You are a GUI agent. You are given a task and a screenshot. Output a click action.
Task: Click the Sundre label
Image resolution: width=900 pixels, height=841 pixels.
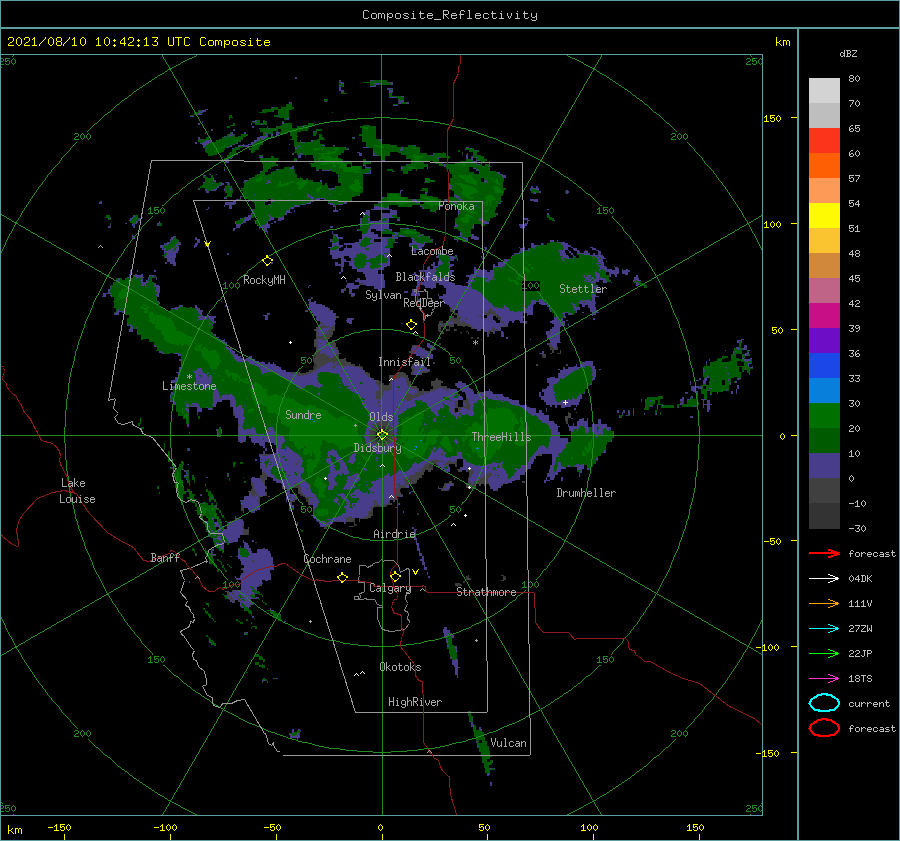click(x=303, y=415)
